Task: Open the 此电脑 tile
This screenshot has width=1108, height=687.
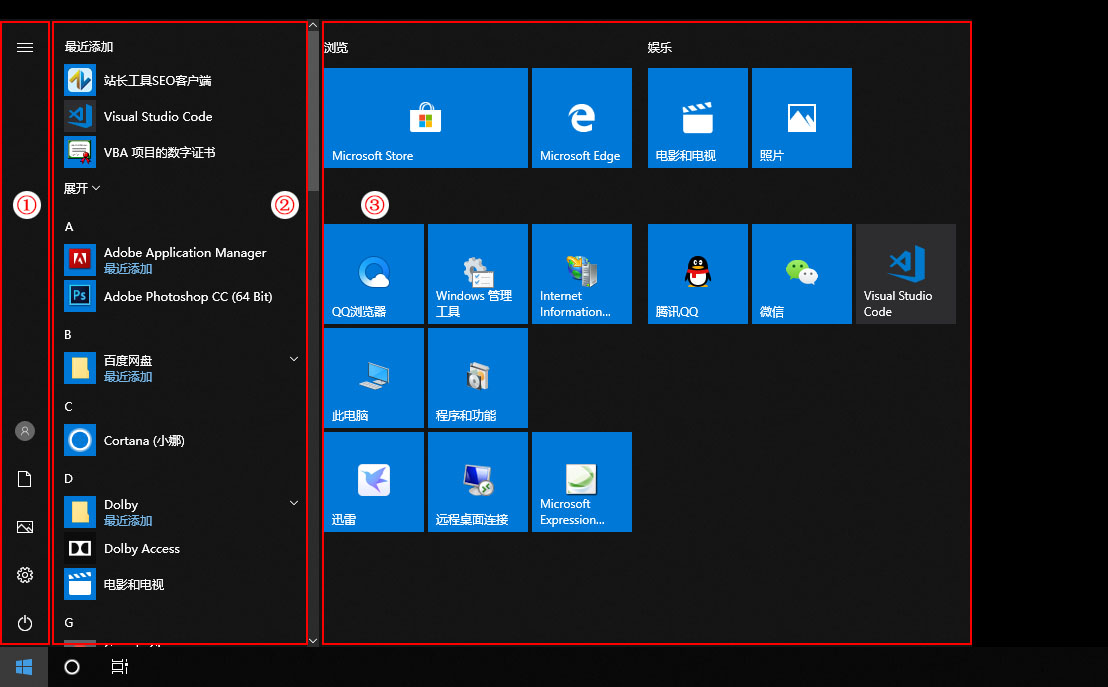Action: [x=374, y=378]
